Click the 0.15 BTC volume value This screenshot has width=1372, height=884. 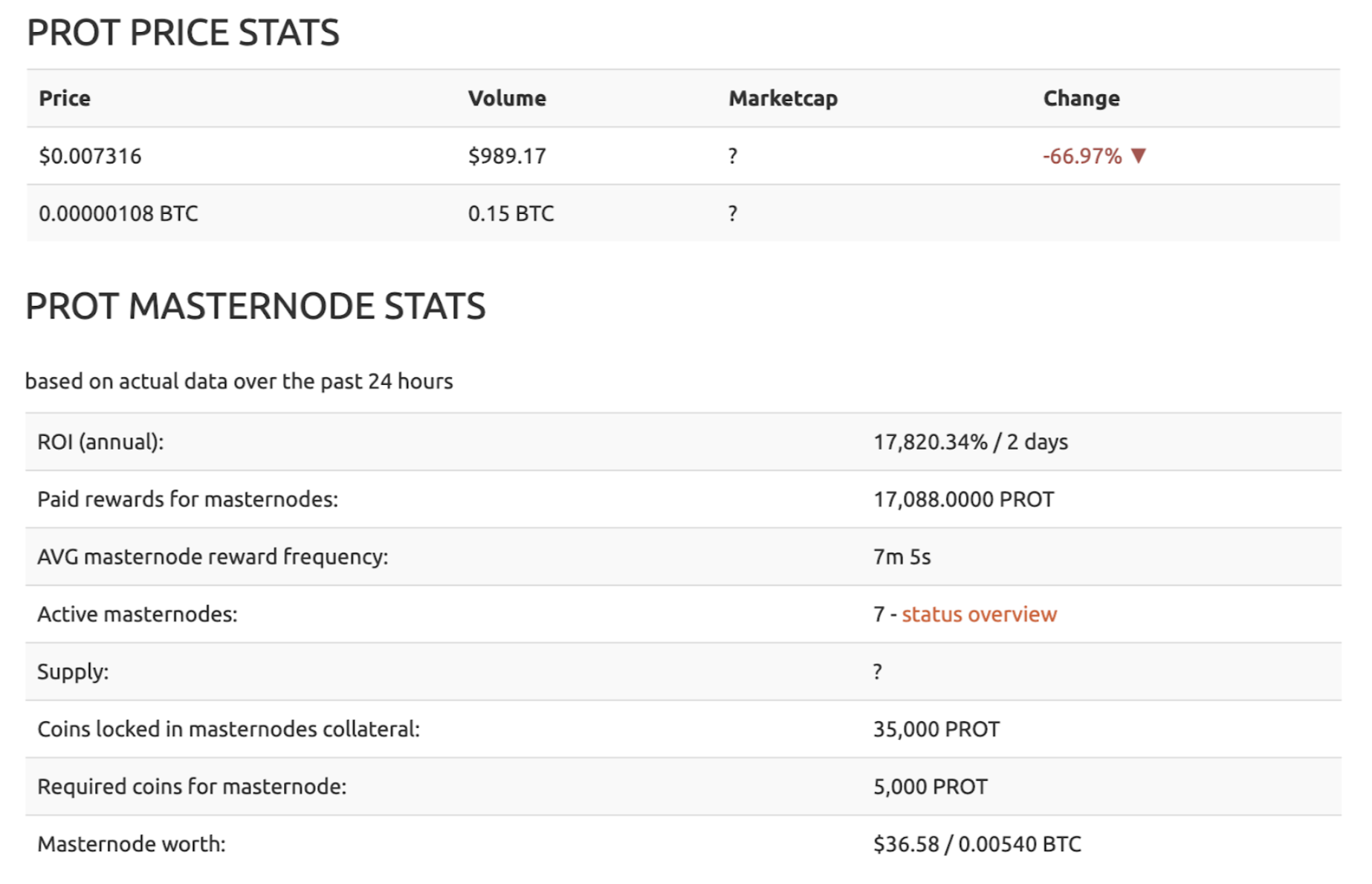click(x=511, y=213)
